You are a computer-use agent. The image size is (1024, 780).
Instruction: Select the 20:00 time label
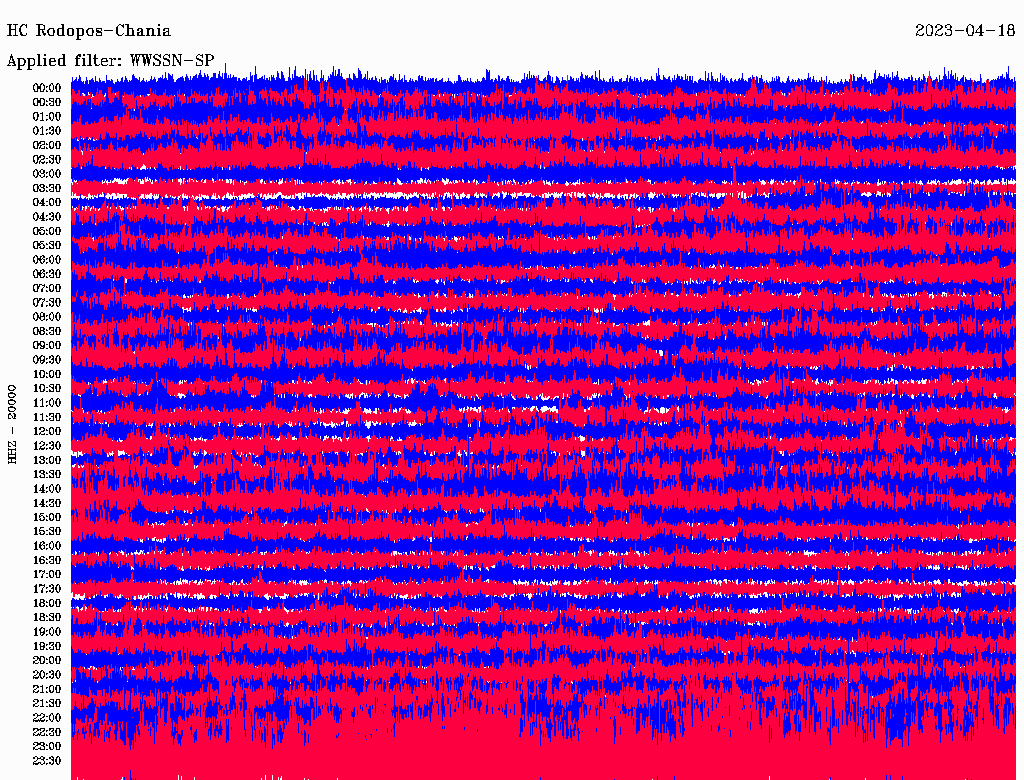(x=47, y=661)
